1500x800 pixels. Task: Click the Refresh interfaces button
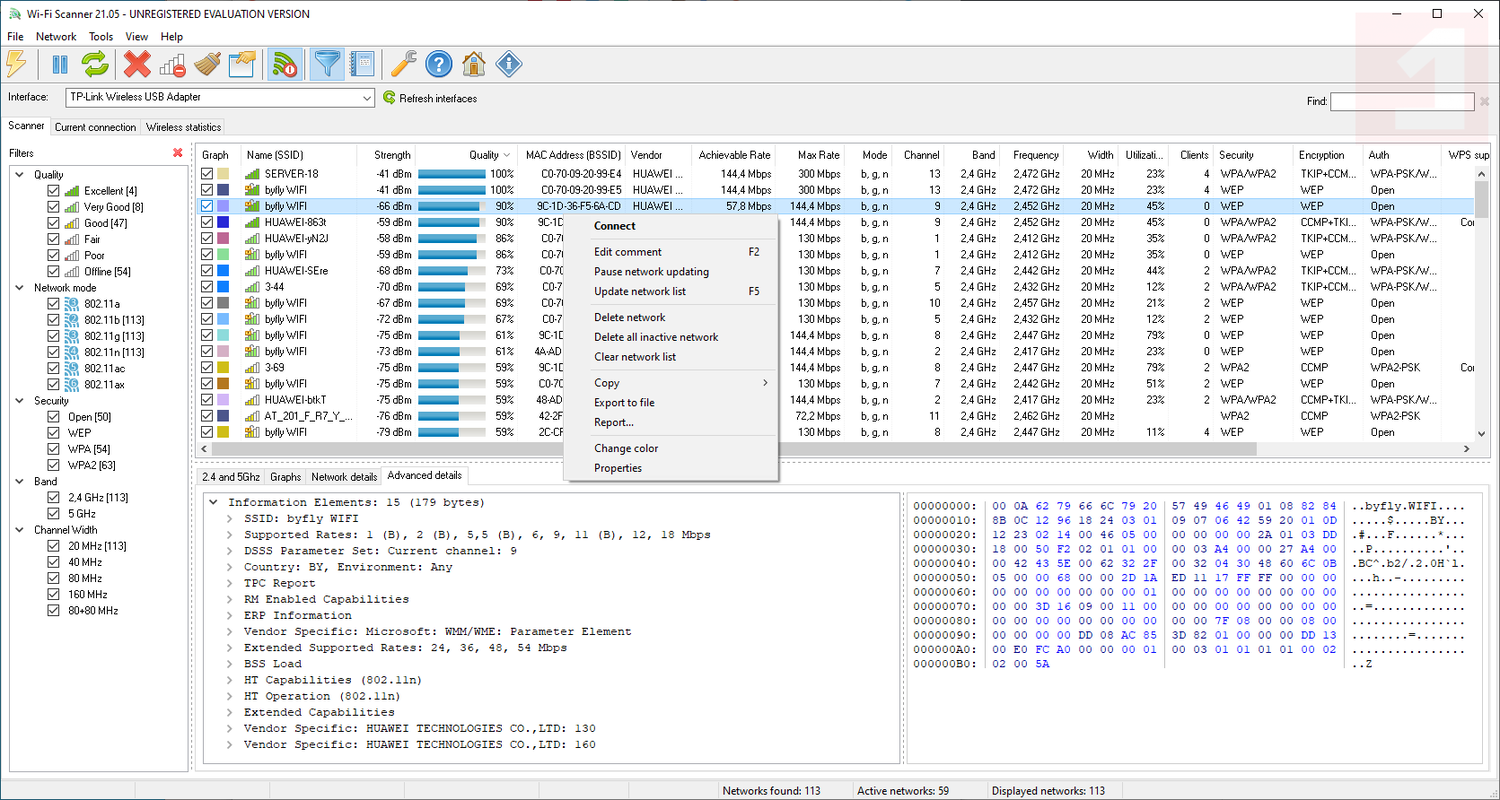tap(430, 98)
